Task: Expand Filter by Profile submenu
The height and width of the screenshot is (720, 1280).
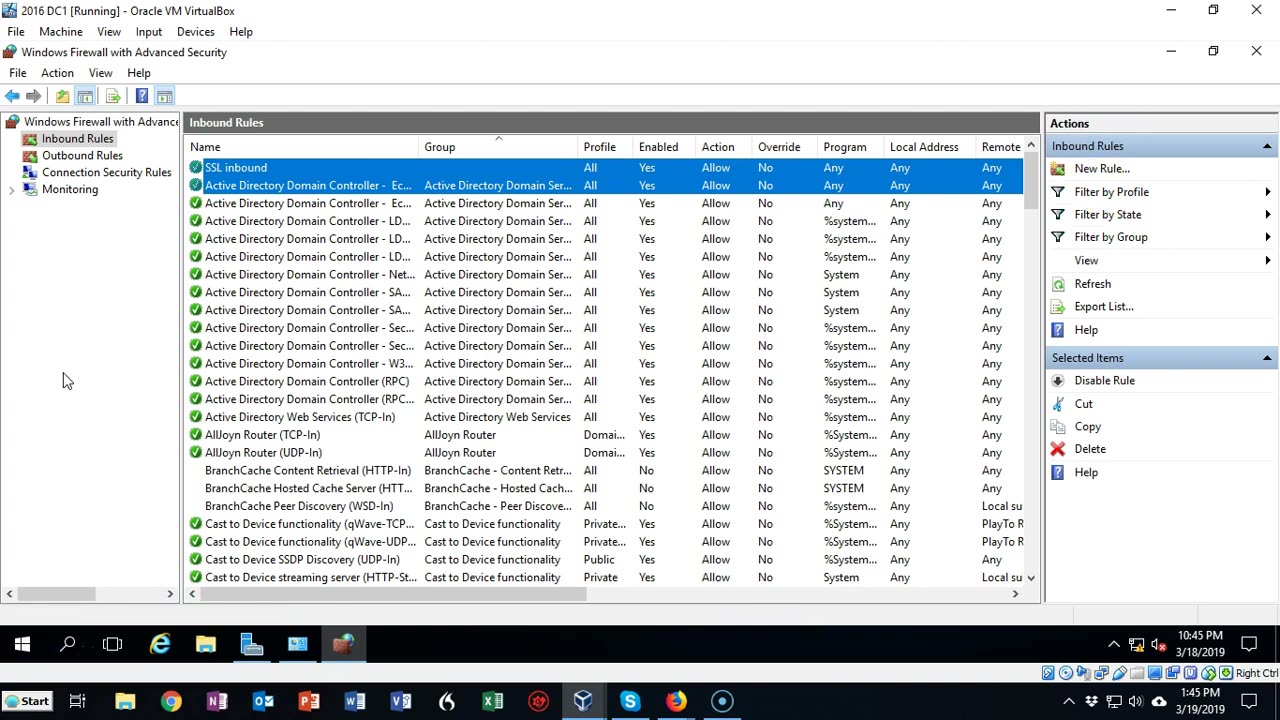Action: pyautogui.click(x=1268, y=192)
